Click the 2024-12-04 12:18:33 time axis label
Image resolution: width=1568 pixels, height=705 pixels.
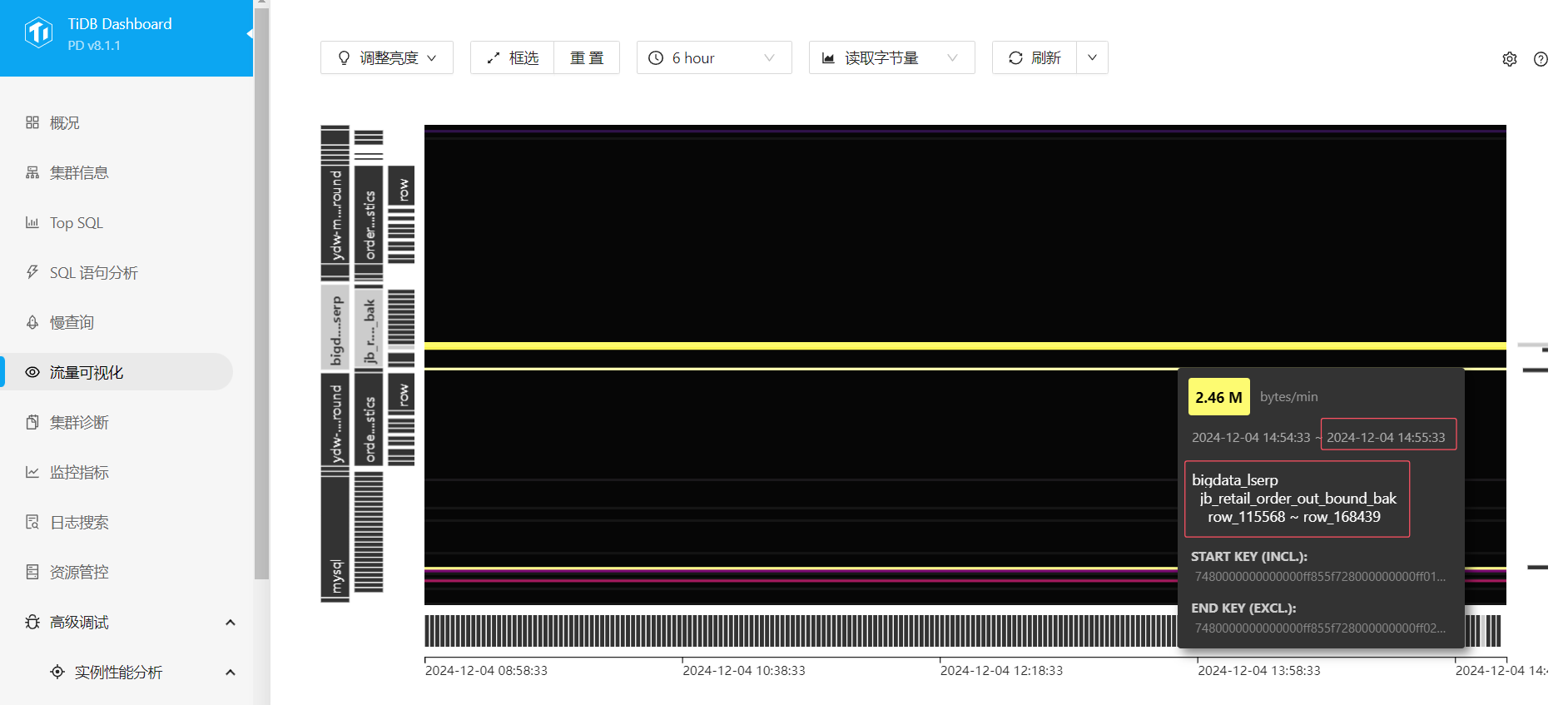coord(1001,670)
